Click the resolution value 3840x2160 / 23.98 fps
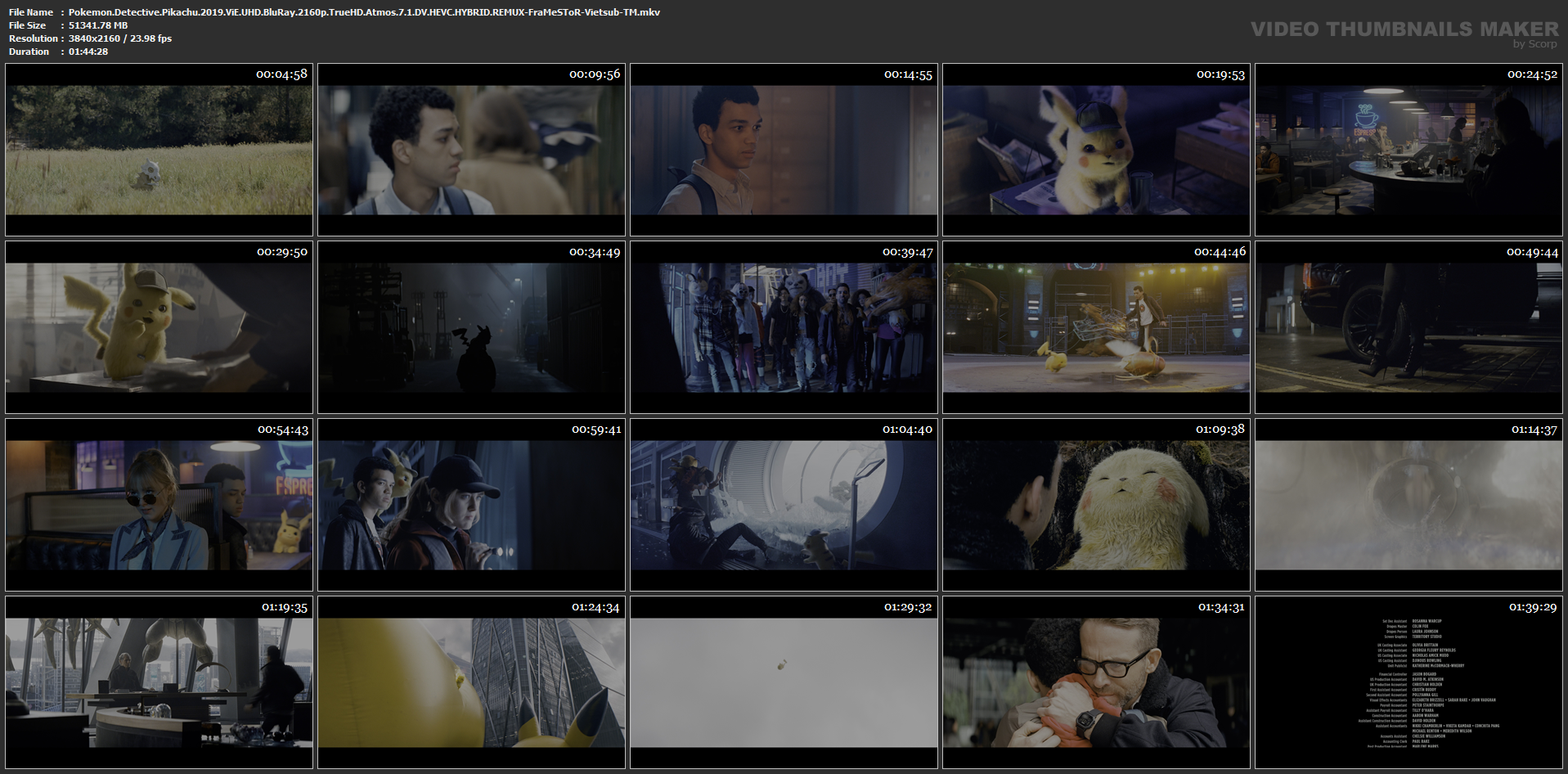Image resolution: width=1568 pixels, height=774 pixels. [120, 38]
